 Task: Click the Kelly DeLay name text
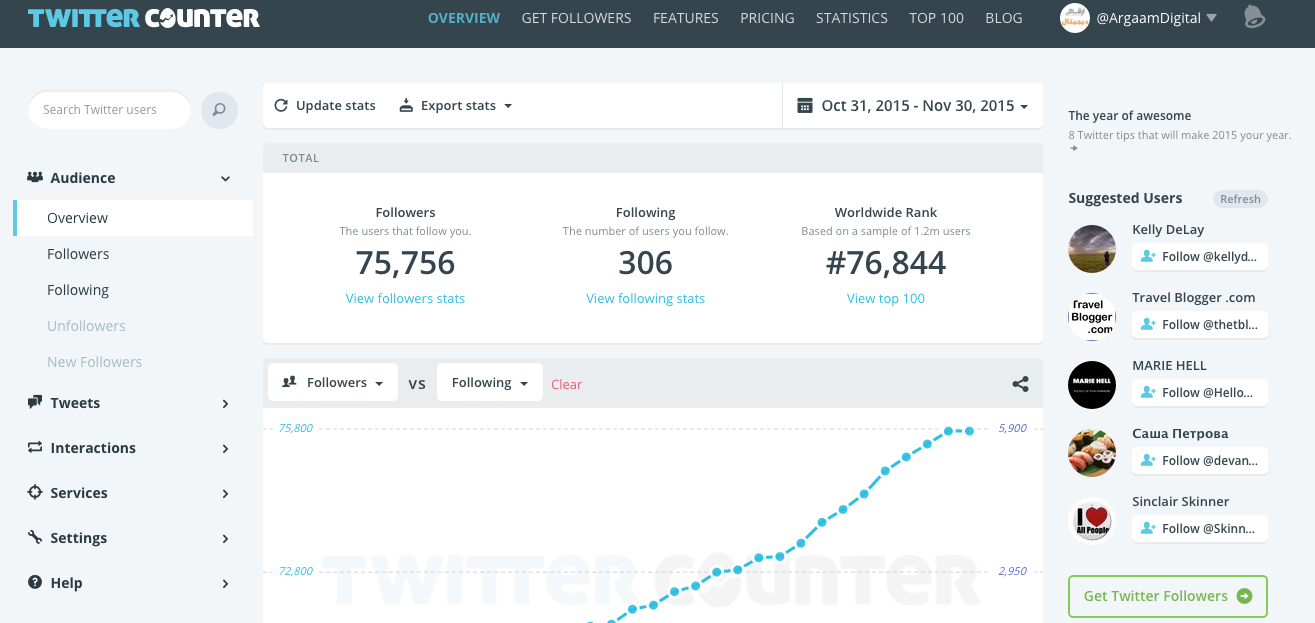[1168, 229]
